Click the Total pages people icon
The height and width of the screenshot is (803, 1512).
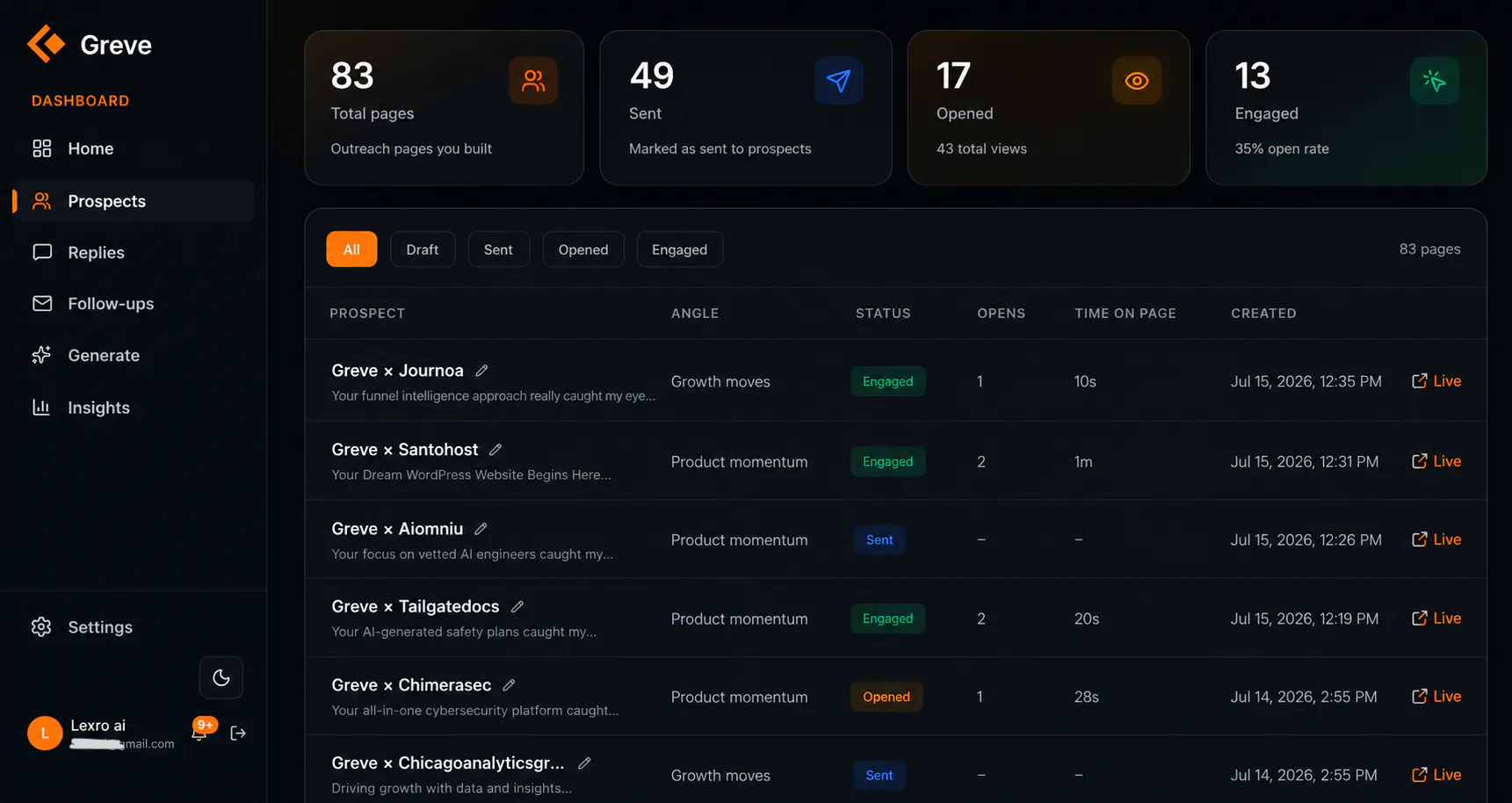(533, 81)
